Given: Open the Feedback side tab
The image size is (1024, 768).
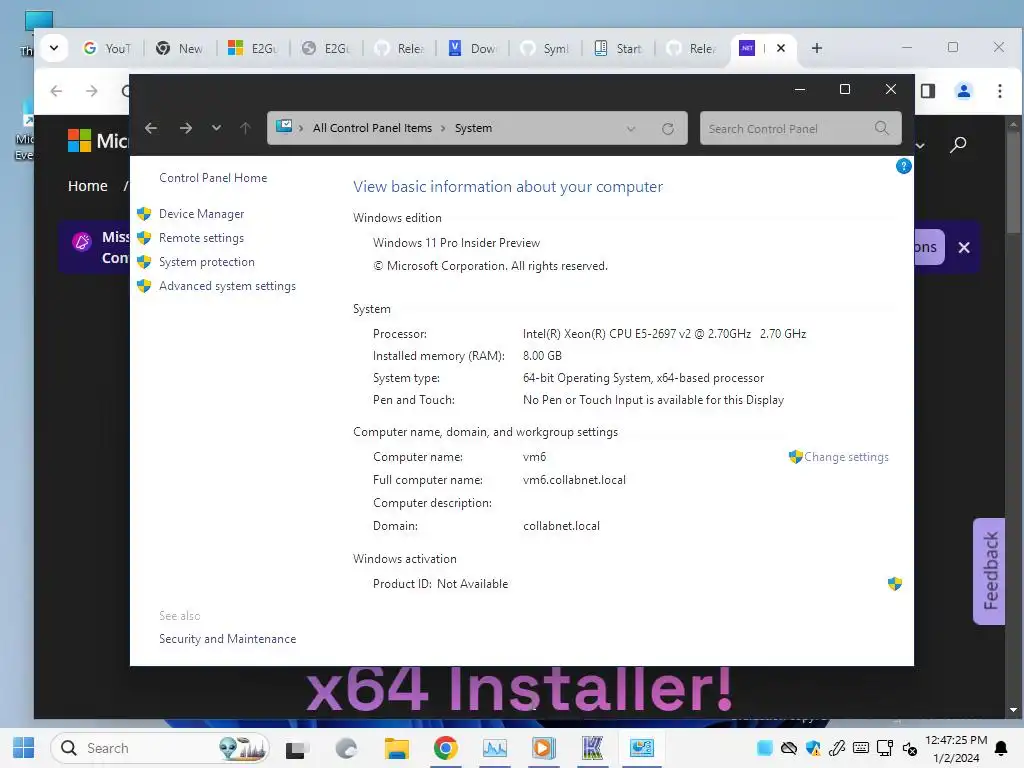Looking at the screenshot, I should 989,571.
